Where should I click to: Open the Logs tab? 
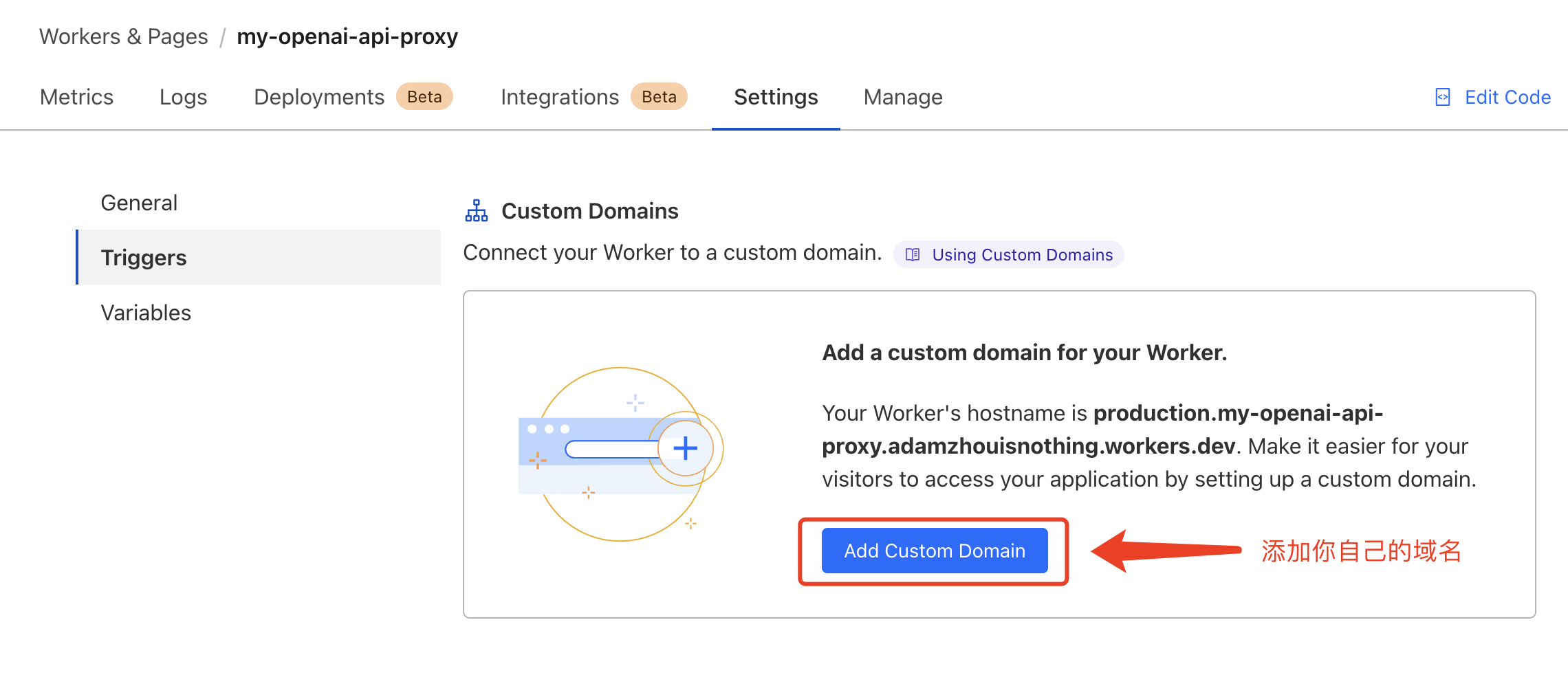[183, 97]
